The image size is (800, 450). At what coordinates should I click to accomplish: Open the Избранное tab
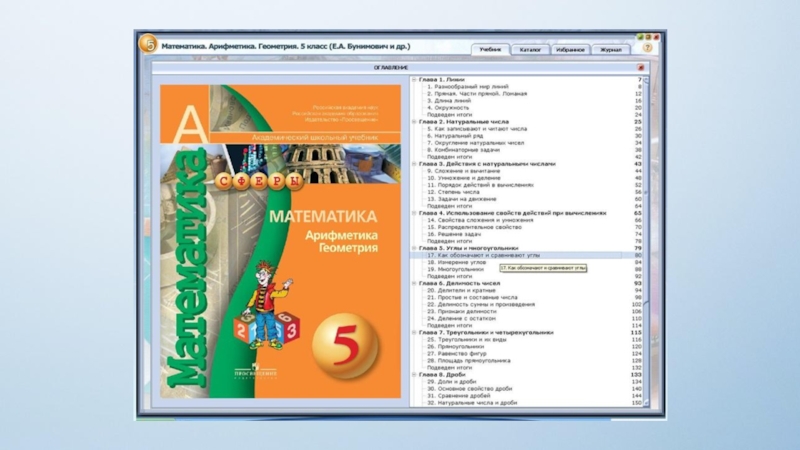570,49
